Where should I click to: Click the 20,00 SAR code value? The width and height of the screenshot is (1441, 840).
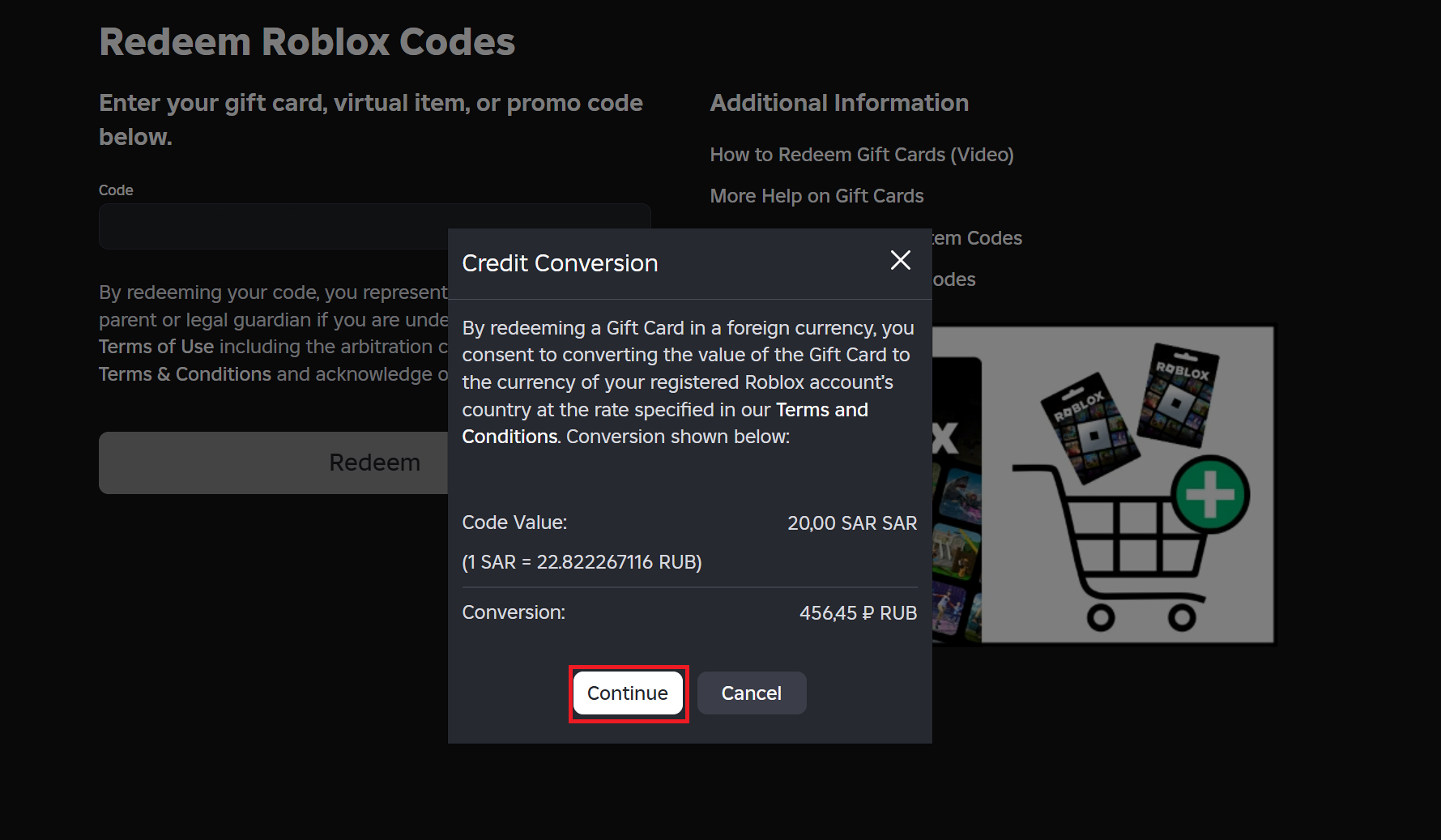pyautogui.click(x=852, y=523)
